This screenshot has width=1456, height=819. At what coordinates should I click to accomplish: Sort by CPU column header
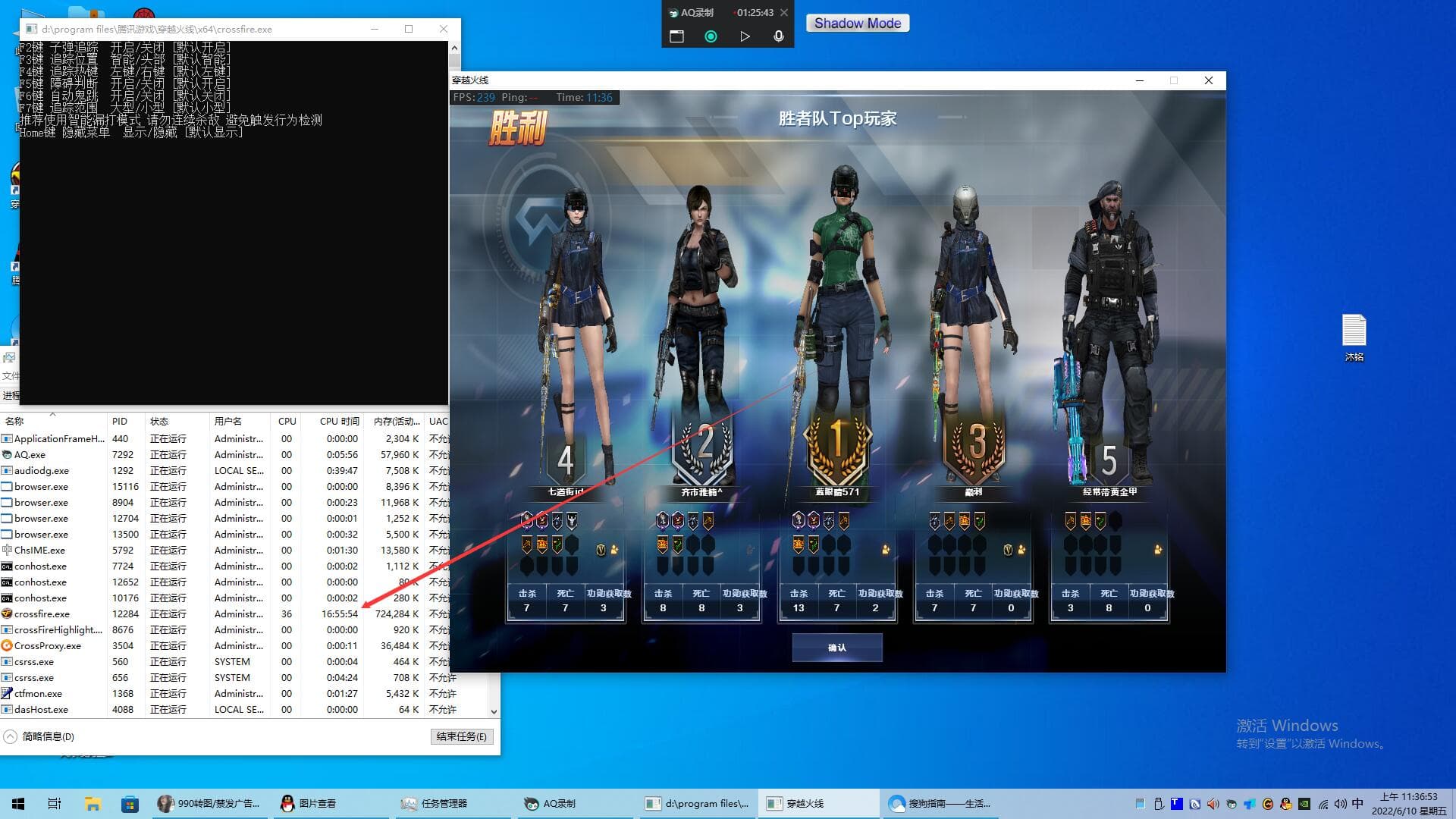(x=287, y=421)
